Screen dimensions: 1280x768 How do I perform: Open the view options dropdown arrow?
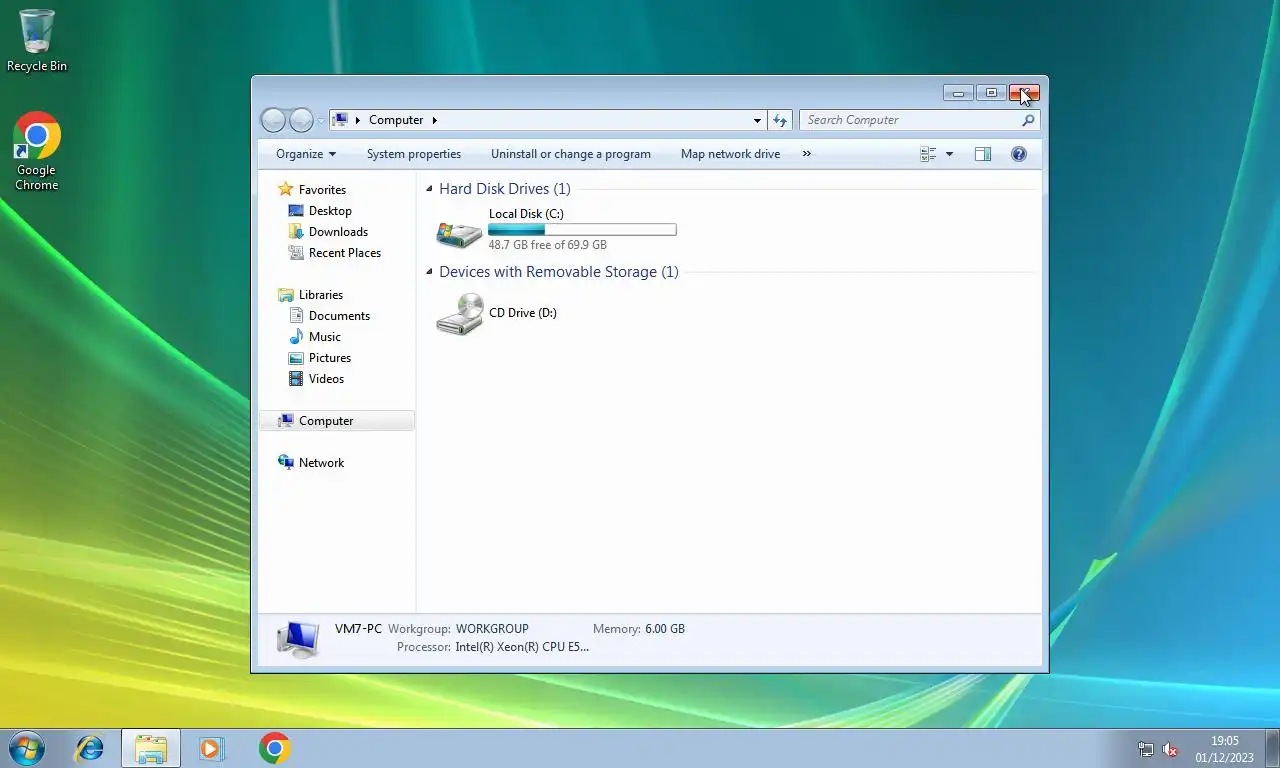tap(949, 154)
